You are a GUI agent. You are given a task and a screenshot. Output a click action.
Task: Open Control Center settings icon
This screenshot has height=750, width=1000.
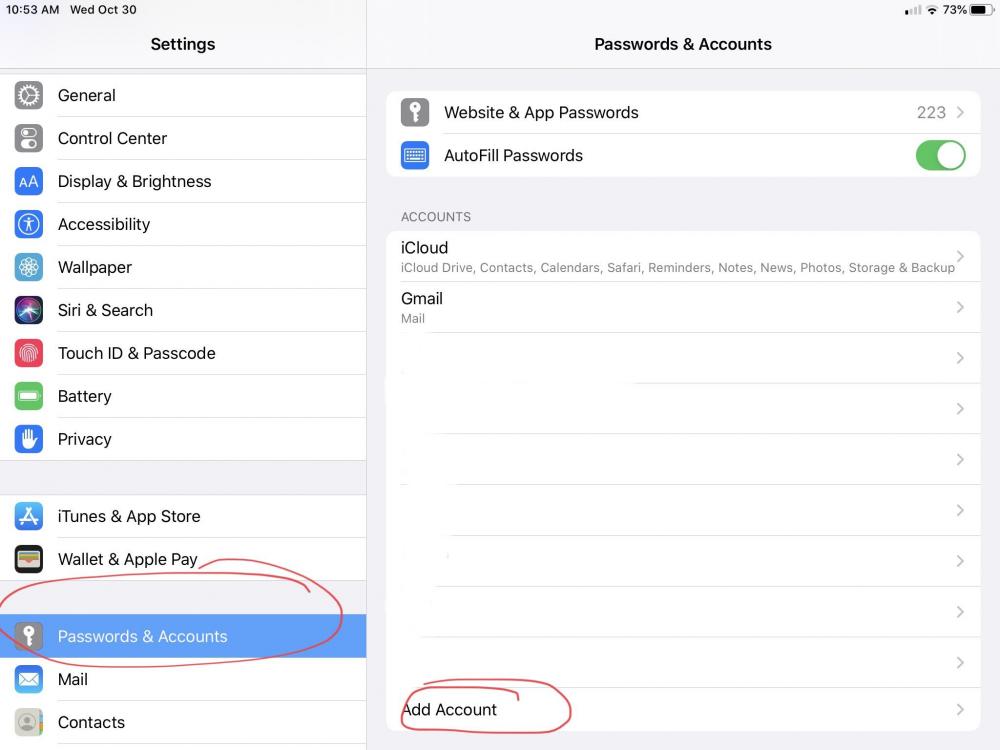pyautogui.click(x=29, y=139)
